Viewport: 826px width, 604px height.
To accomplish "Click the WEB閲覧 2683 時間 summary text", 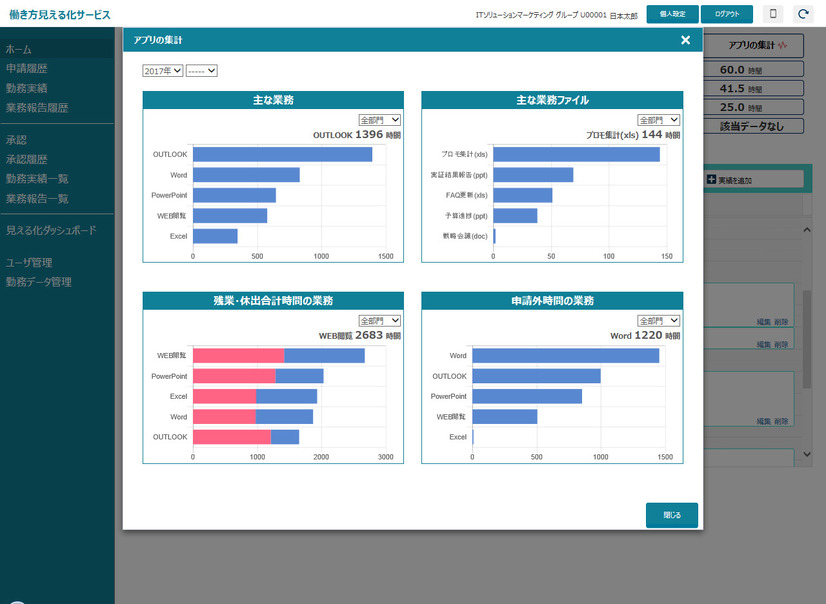I will tap(360, 335).
